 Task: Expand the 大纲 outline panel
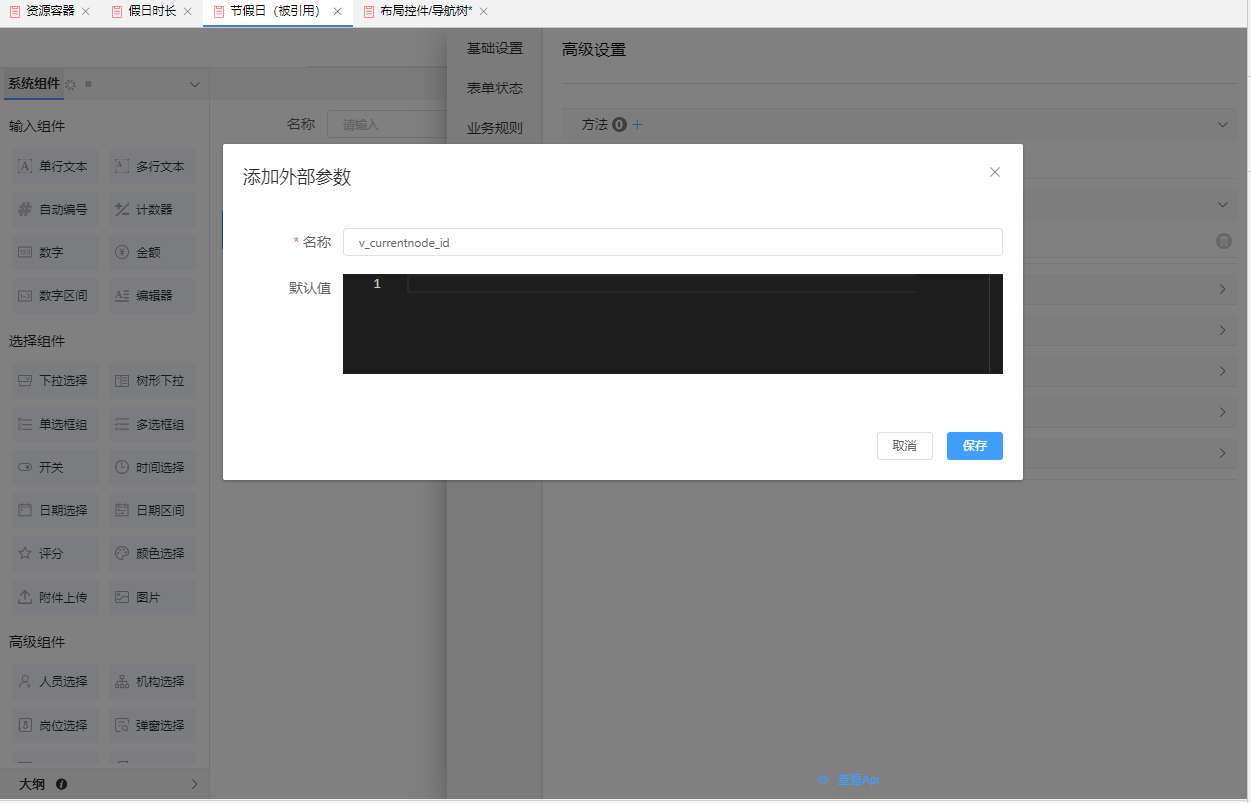tap(194, 785)
